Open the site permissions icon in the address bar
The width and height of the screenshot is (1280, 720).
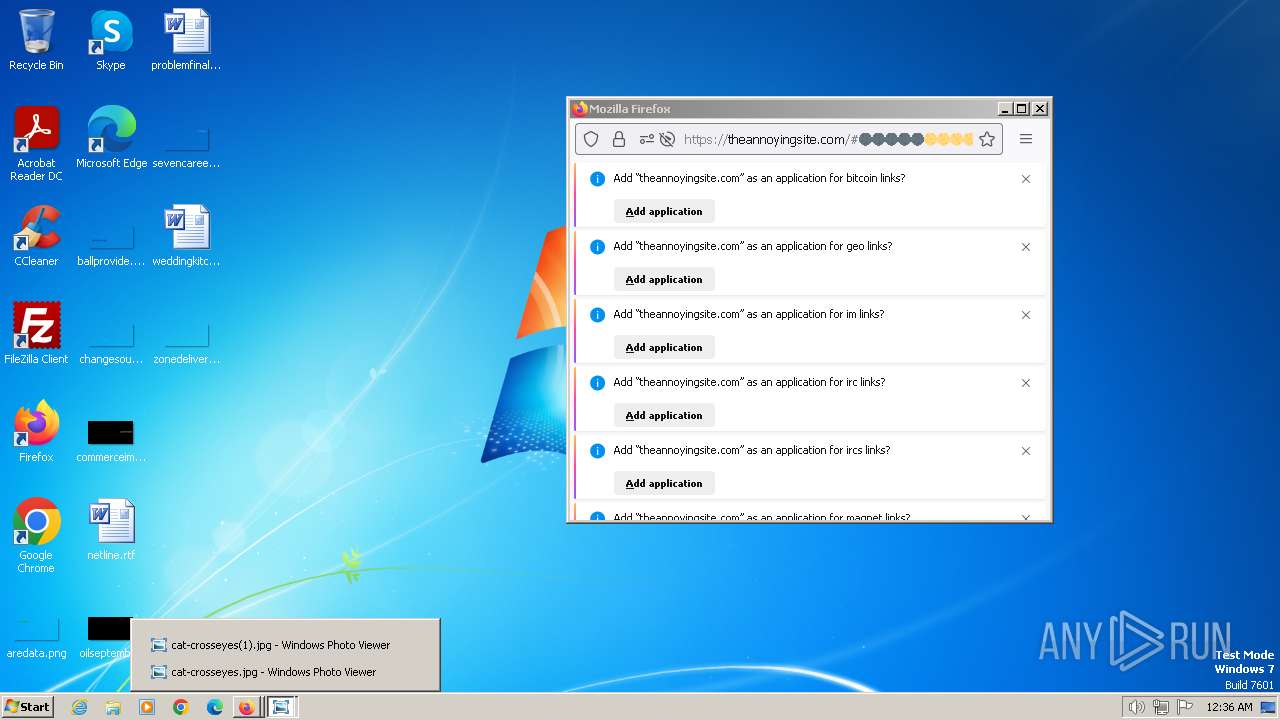647,139
